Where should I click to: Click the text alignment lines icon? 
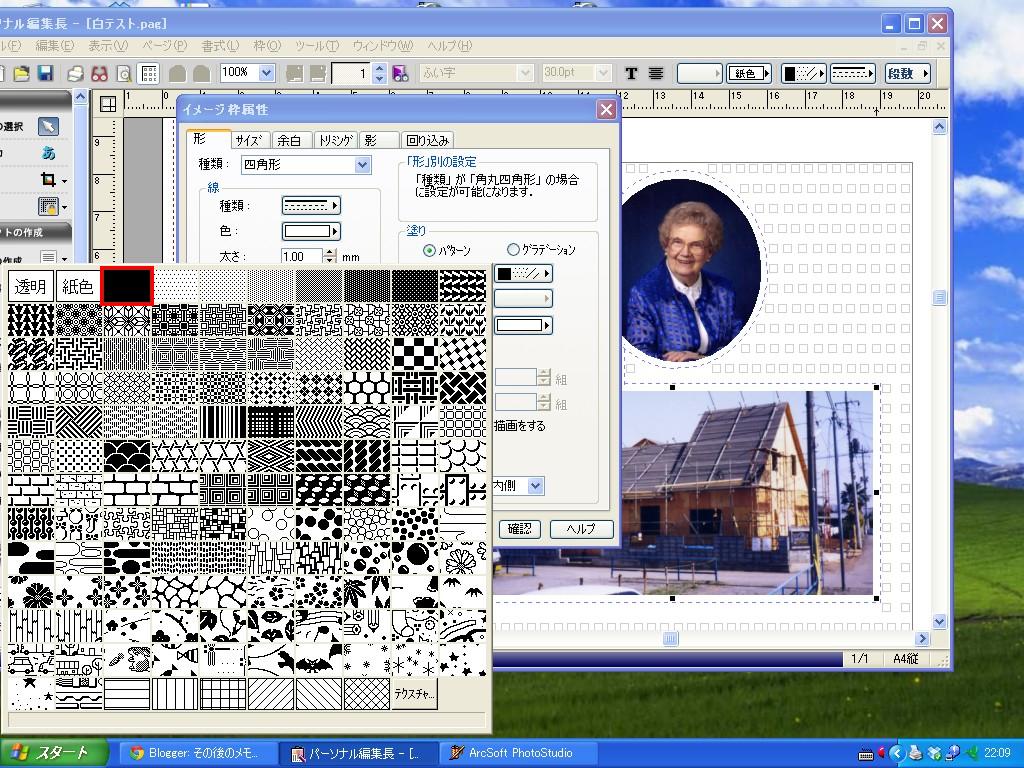pyautogui.click(x=656, y=73)
